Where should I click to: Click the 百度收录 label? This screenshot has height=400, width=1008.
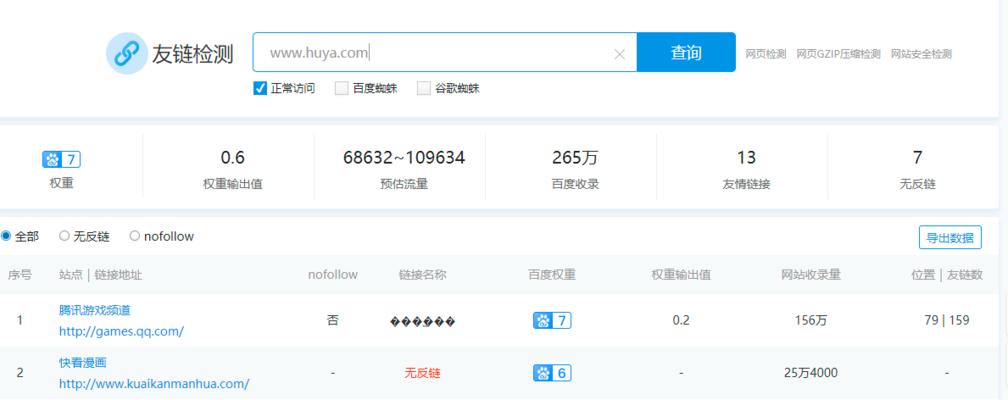pos(575,185)
